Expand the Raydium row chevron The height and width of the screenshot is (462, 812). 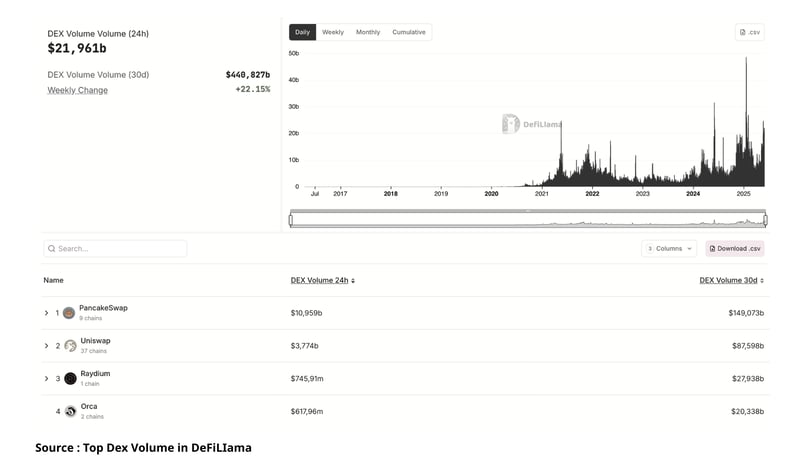pyautogui.click(x=47, y=379)
